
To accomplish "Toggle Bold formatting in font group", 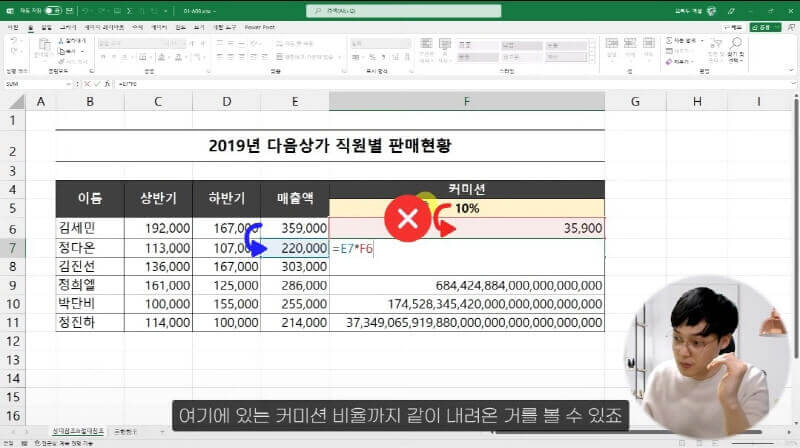I will pyautogui.click(x=104, y=57).
